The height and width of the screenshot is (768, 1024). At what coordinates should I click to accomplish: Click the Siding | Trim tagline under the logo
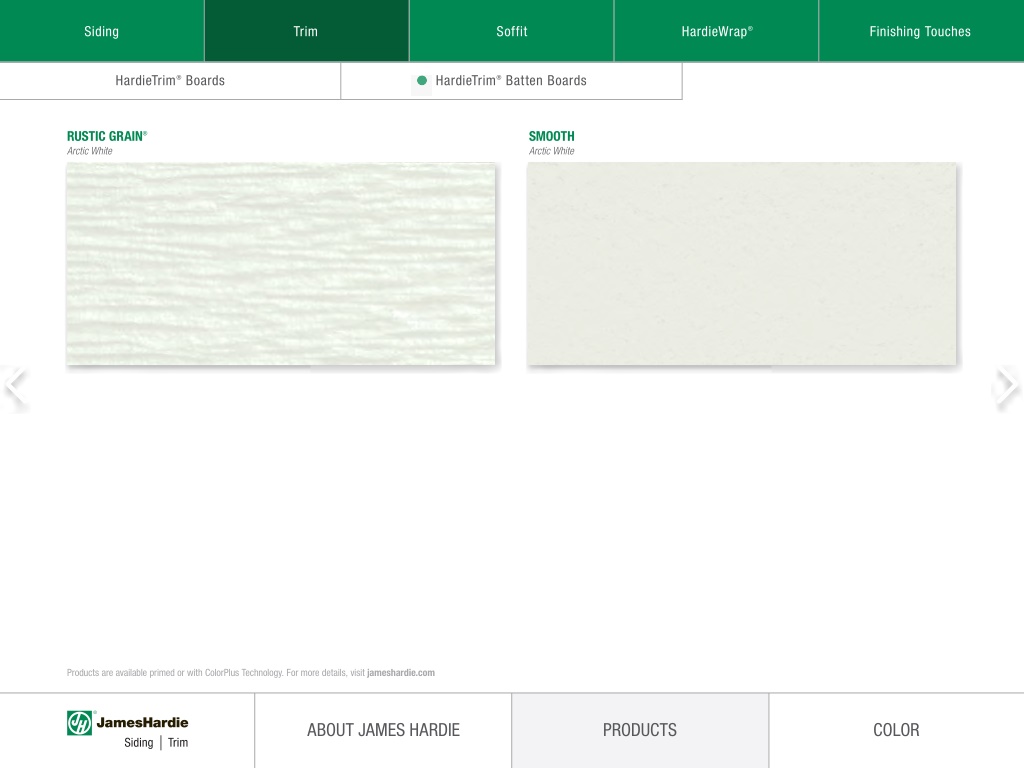tap(156, 743)
